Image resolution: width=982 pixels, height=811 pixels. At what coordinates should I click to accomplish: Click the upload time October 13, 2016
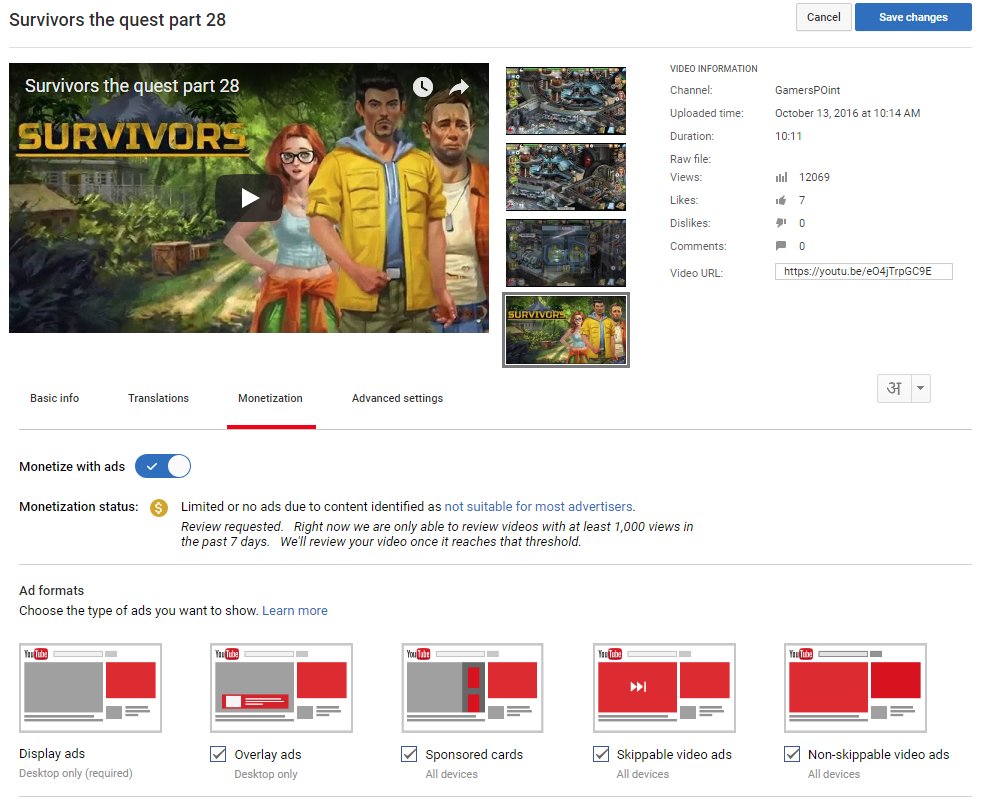pyautogui.click(x=847, y=113)
